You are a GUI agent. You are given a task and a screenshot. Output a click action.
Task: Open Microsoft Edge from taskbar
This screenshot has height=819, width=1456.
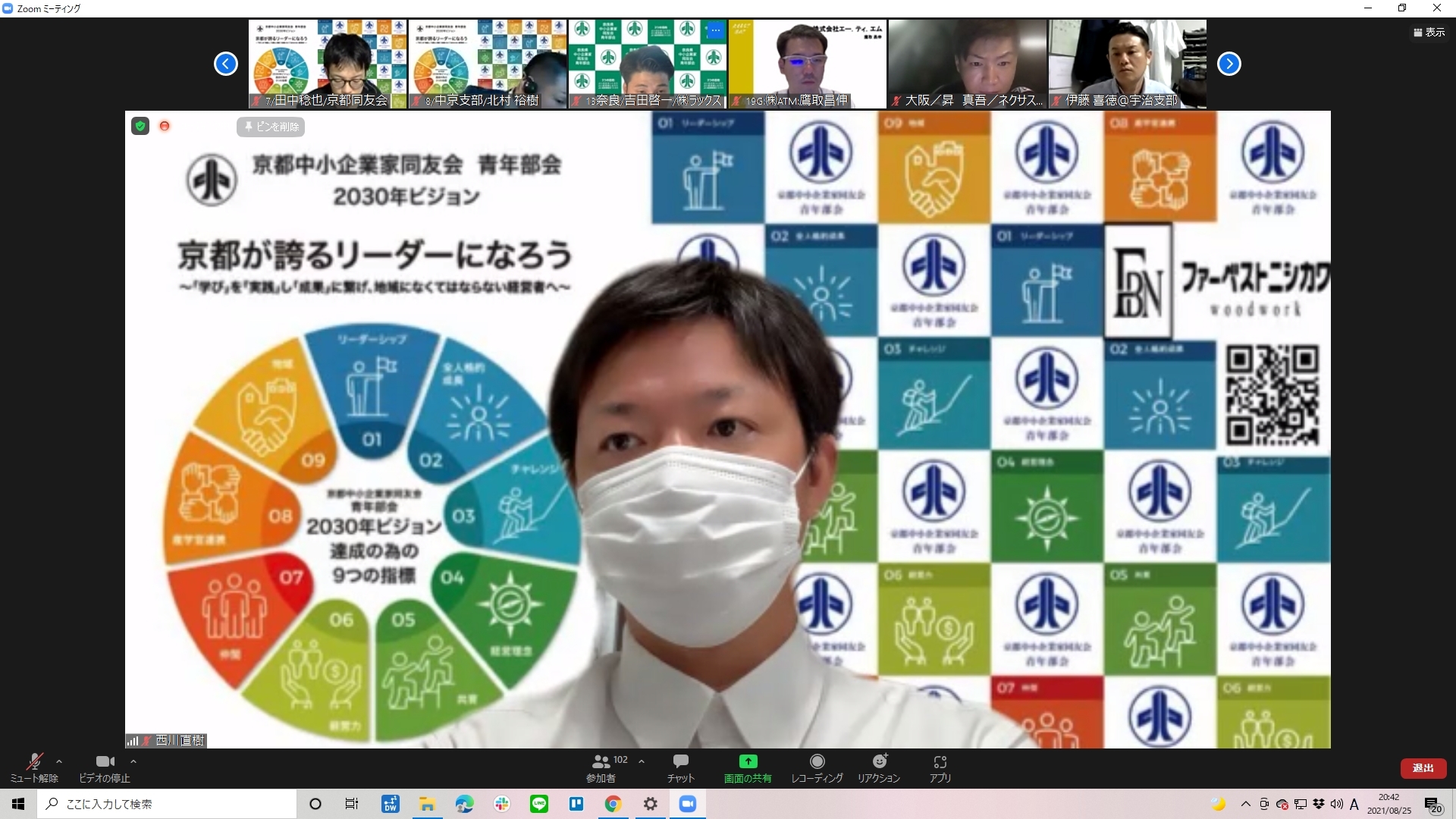pos(465,804)
